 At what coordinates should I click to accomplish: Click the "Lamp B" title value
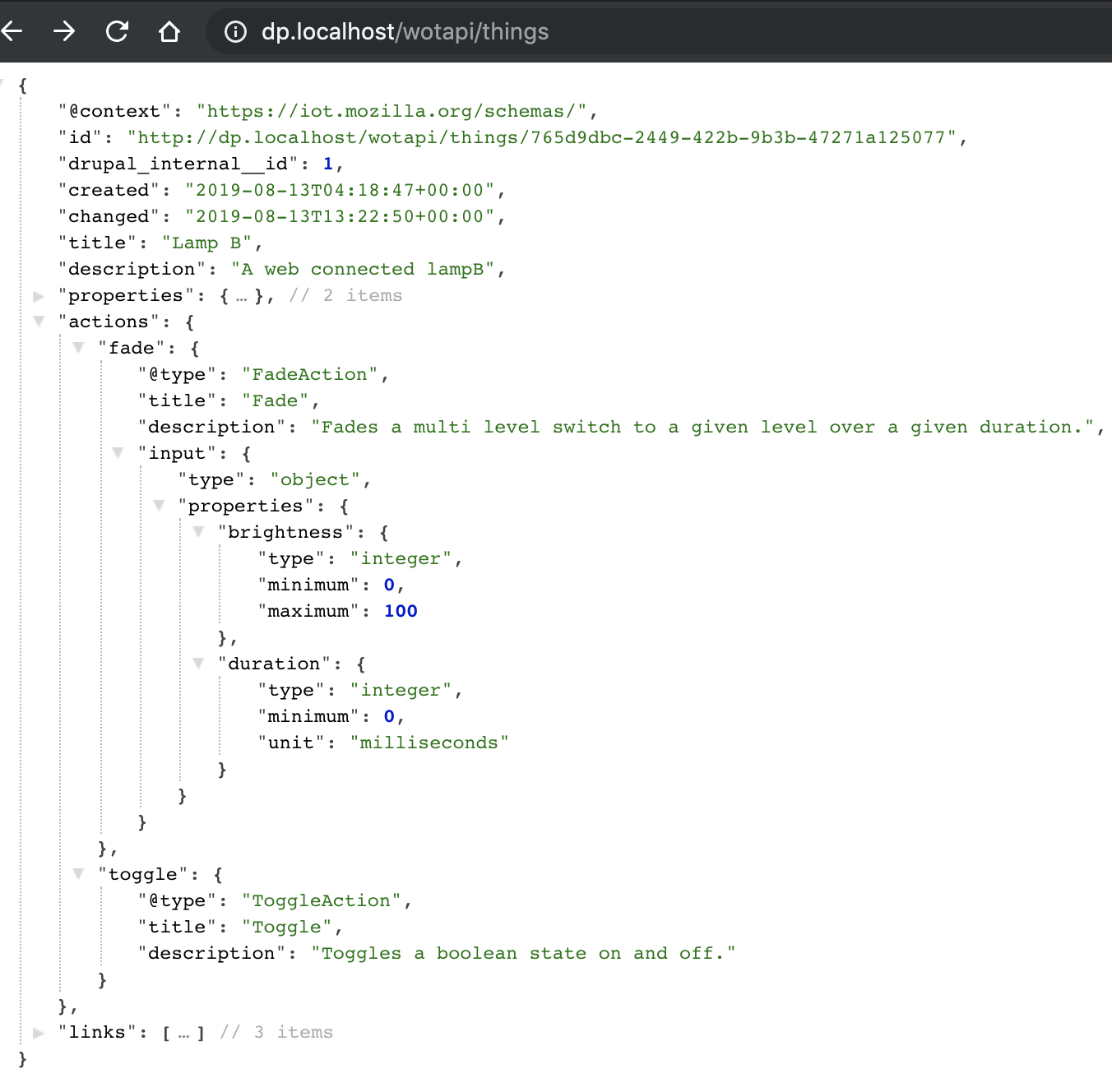(206, 243)
